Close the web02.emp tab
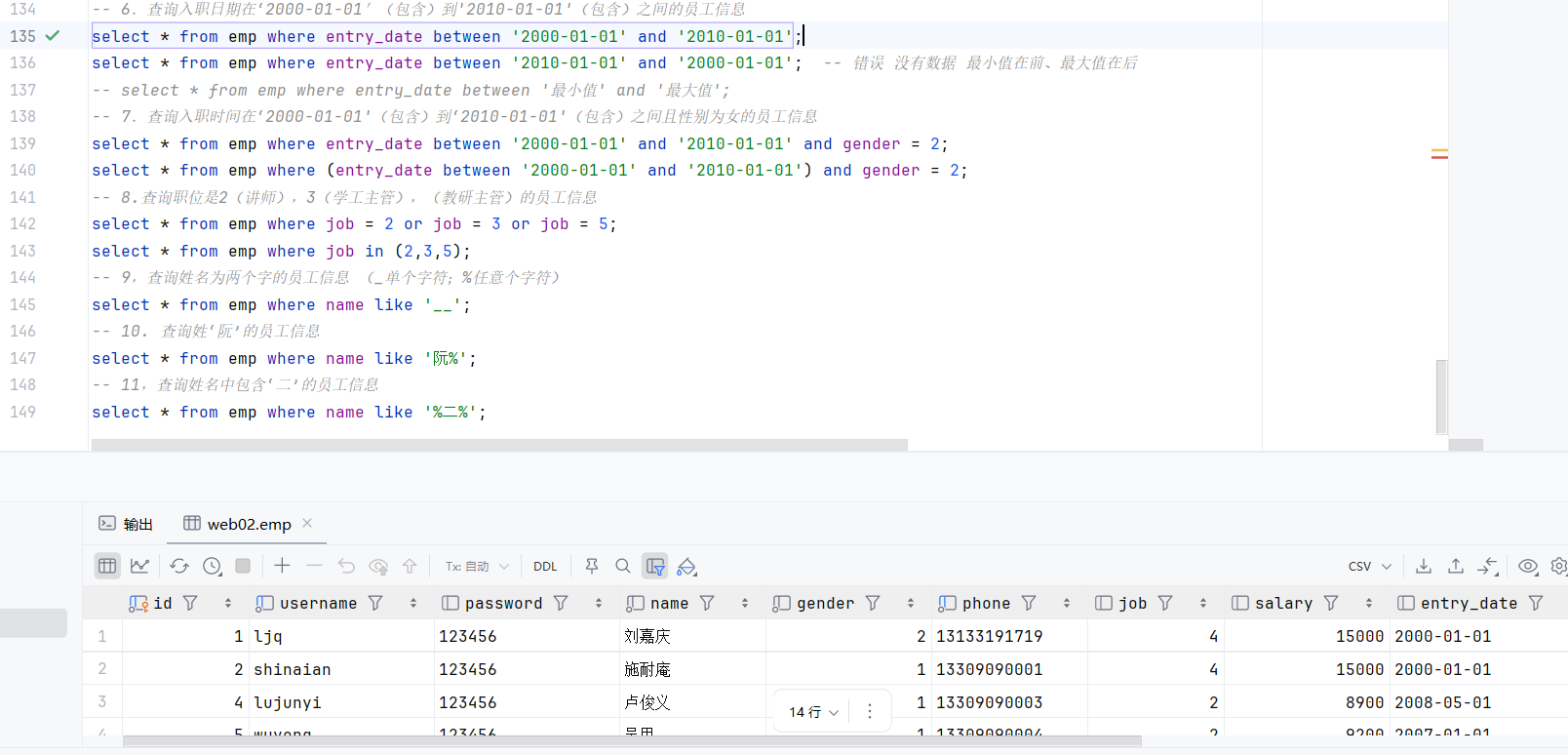This screenshot has height=755, width=1568. click(307, 523)
